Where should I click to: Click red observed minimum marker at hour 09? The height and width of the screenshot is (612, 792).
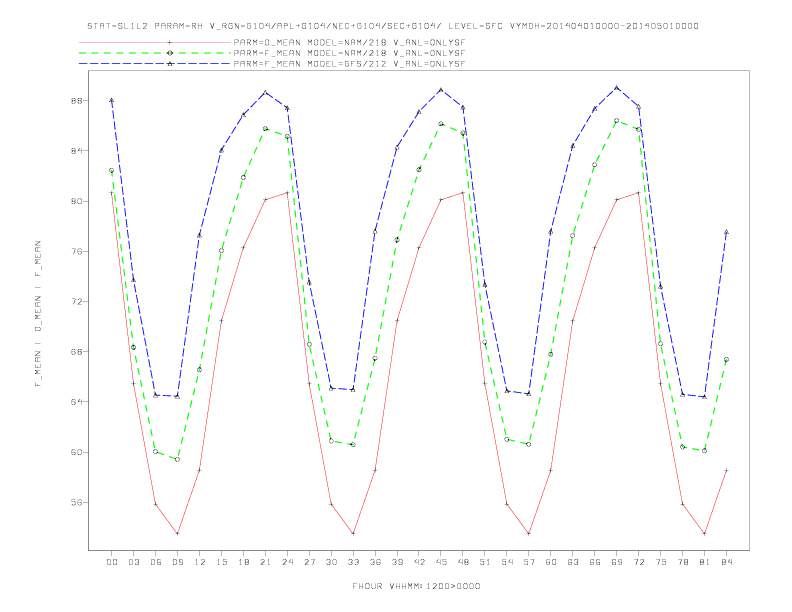point(177,533)
